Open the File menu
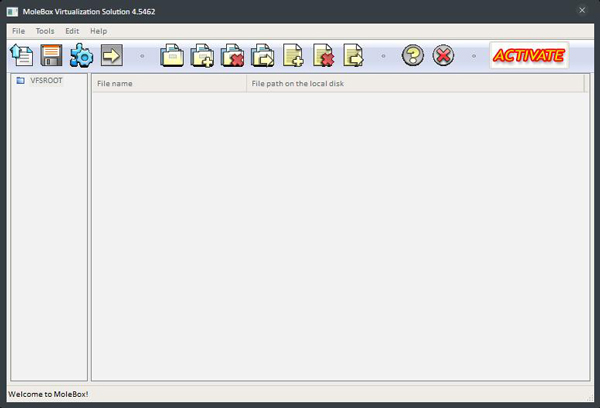 [x=18, y=31]
